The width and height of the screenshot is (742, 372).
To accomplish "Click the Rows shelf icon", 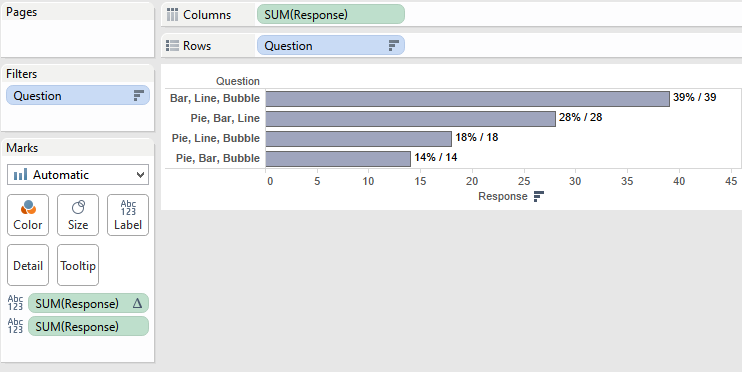I will pos(172,45).
